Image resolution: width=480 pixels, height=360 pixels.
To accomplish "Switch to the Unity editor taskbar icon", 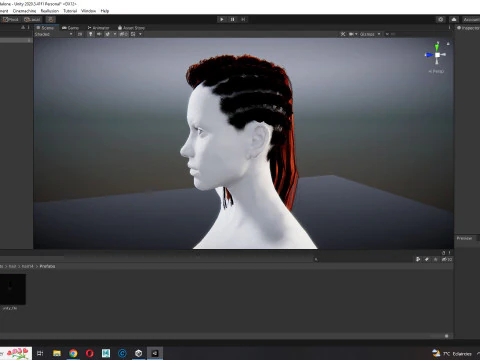I will point(155,353).
